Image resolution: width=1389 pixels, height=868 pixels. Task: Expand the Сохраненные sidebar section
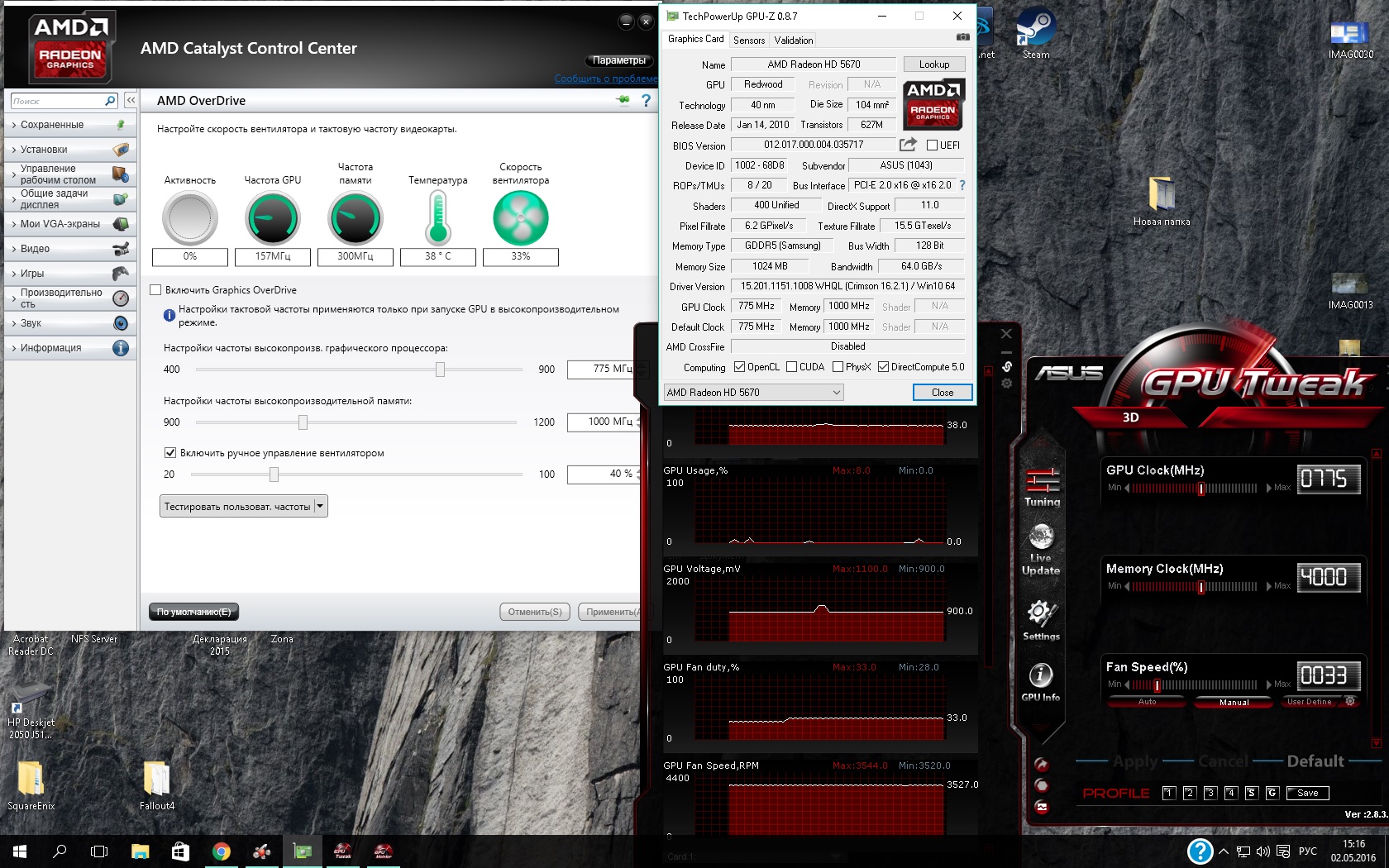[70, 125]
